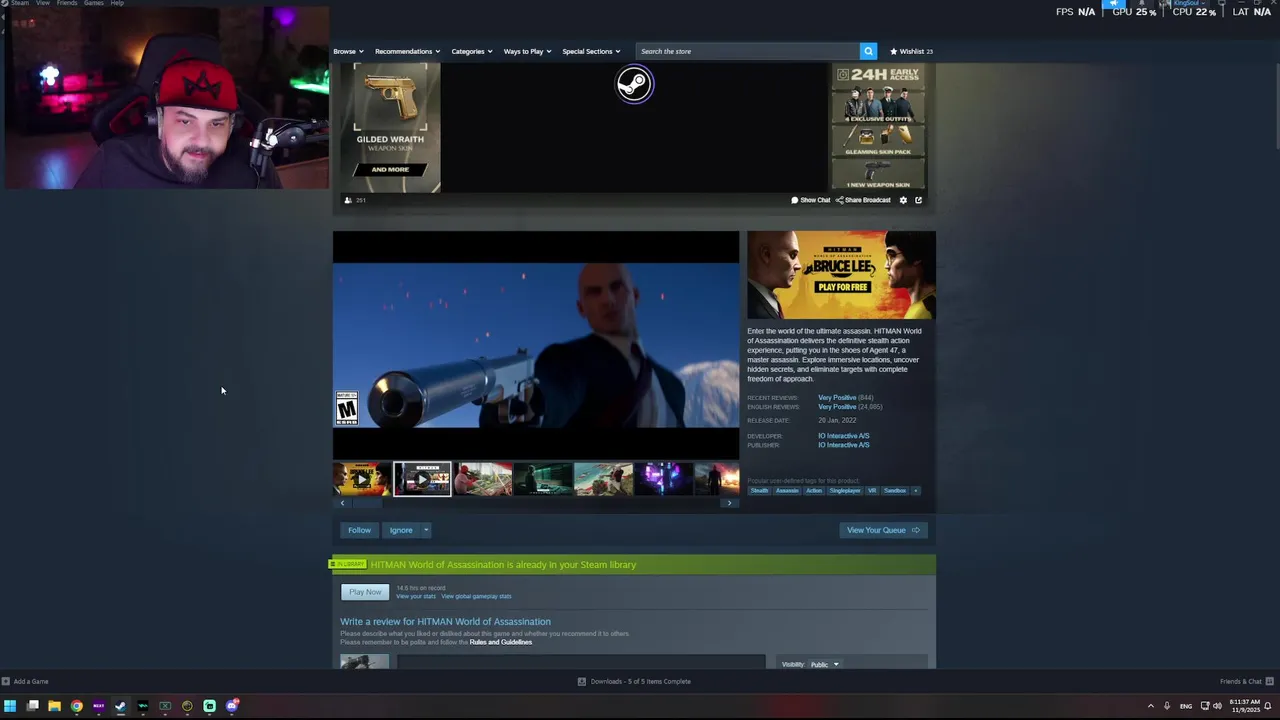The height and width of the screenshot is (720, 1280).
Task: Open View your stats link
Action: tap(416, 596)
